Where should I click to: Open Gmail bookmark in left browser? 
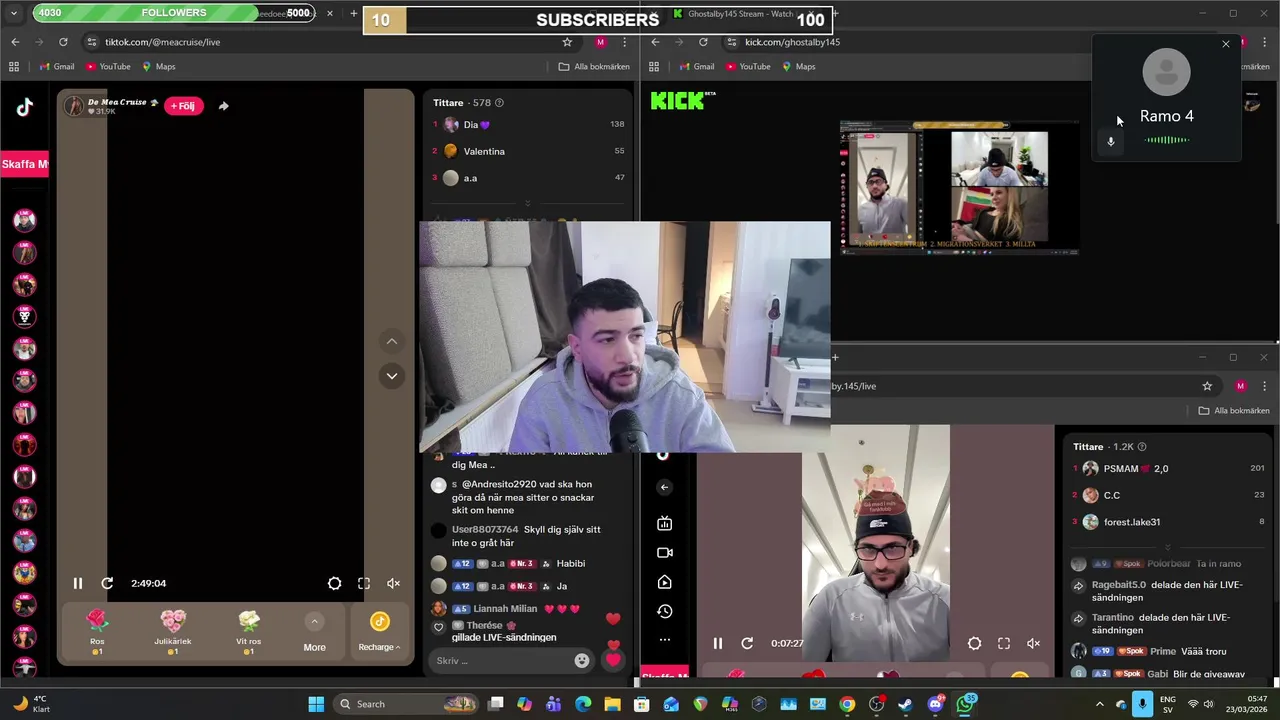pos(56,66)
